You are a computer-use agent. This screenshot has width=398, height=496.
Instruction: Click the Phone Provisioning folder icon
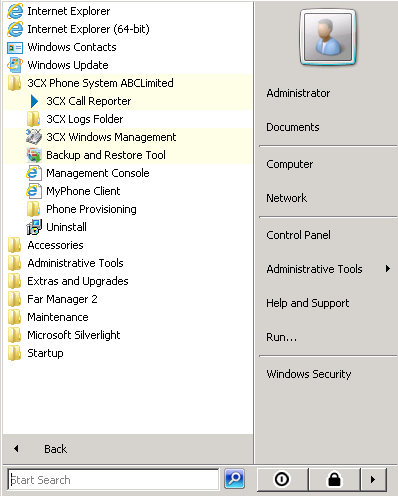33,209
